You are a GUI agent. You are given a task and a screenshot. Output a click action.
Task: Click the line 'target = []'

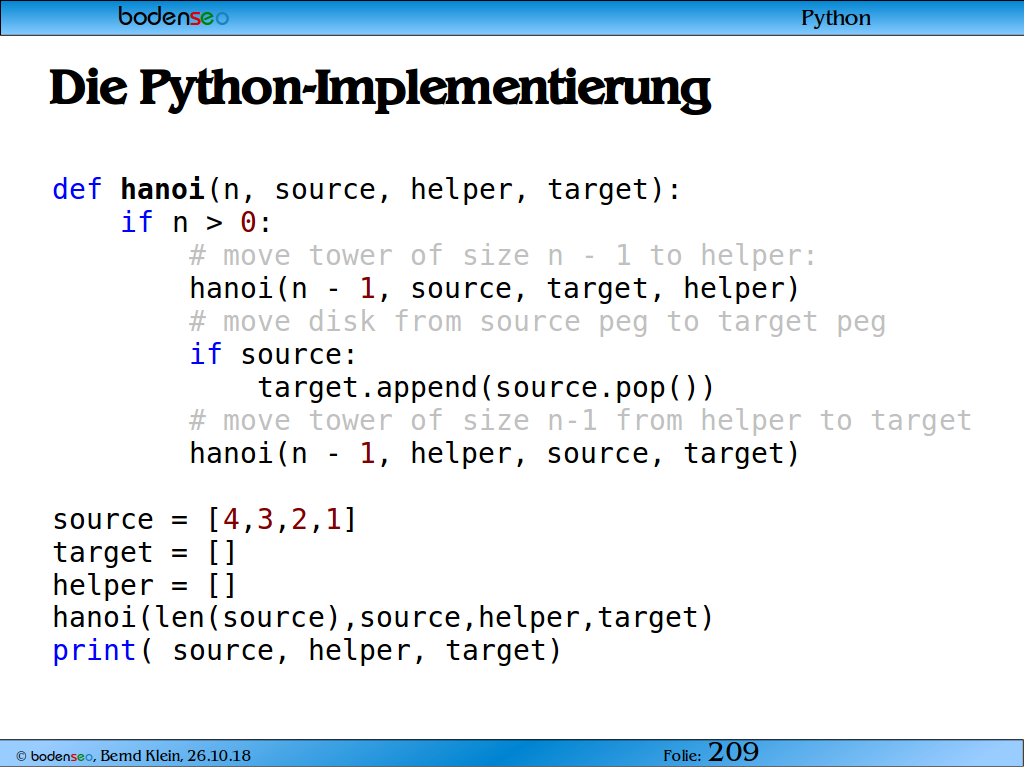(144, 553)
